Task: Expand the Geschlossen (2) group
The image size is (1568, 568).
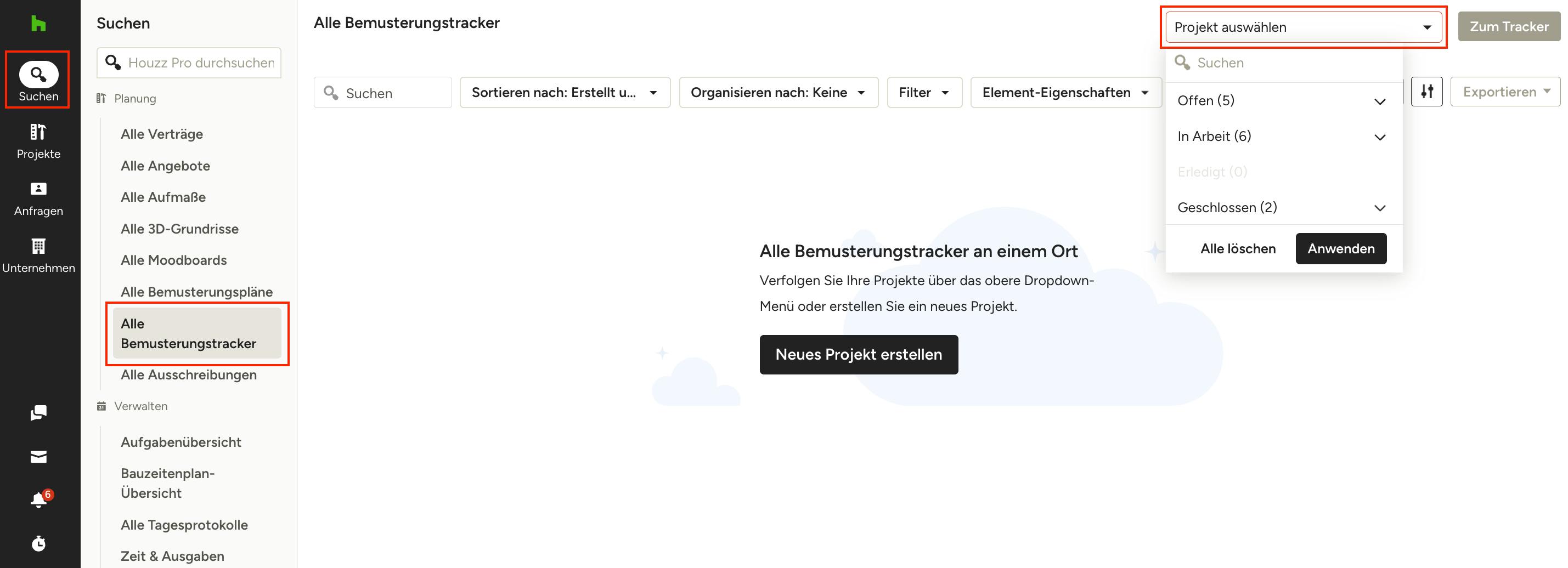Action: [x=1283, y=207]
